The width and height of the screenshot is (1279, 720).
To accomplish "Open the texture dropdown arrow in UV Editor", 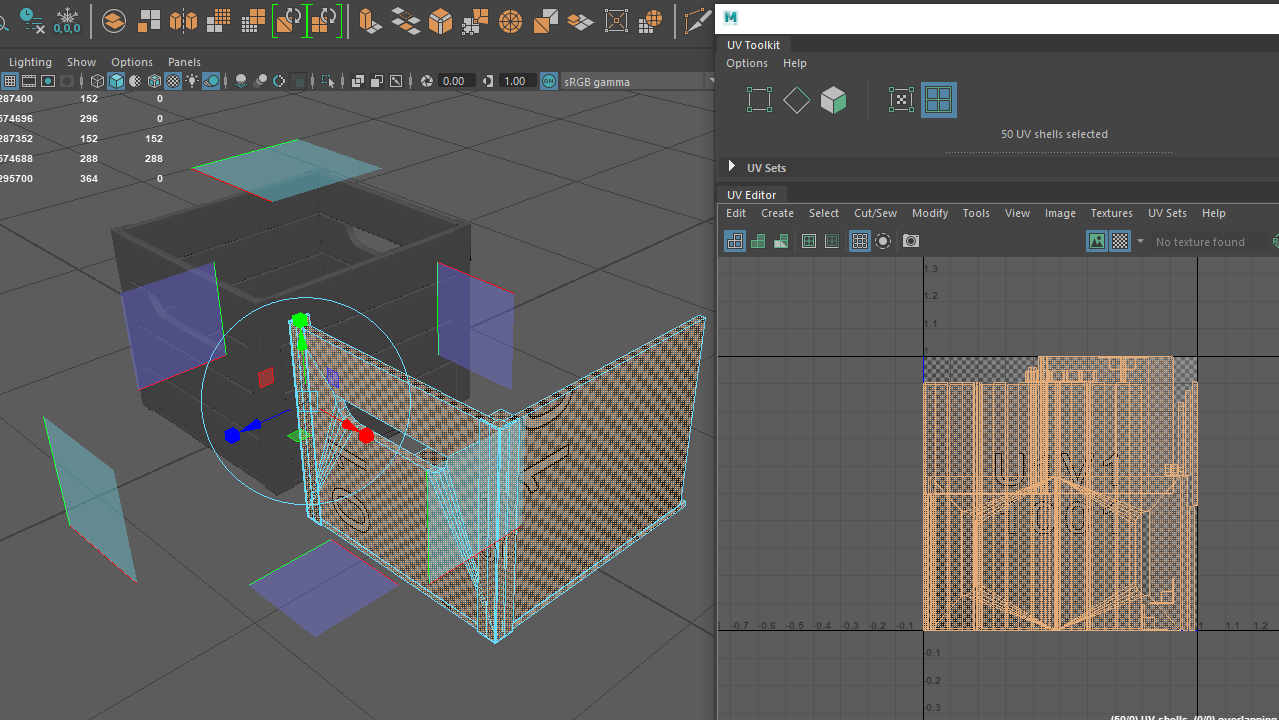I will (x=1140, y=241).
